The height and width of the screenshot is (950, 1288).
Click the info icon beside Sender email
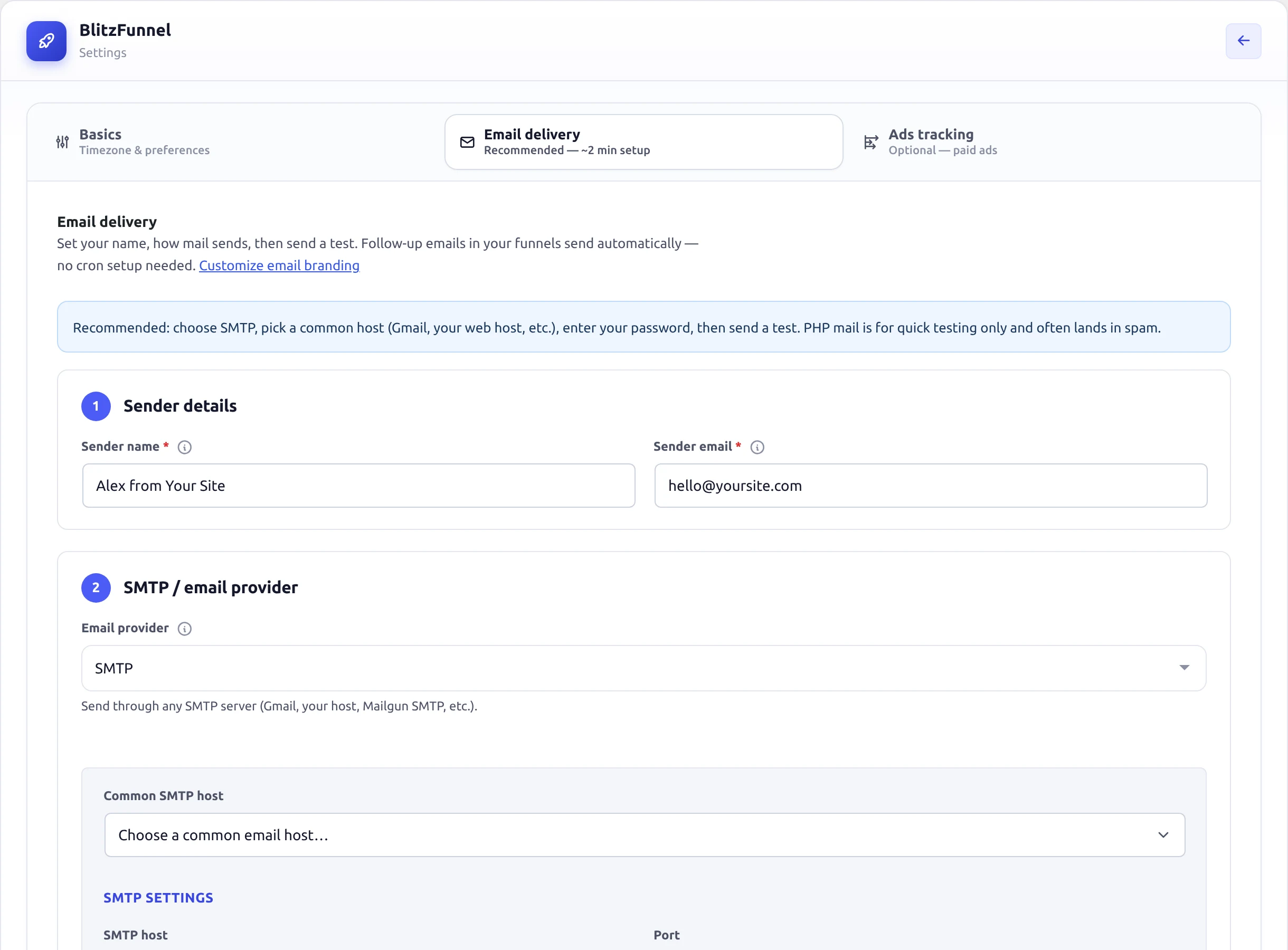coord(757,447)
